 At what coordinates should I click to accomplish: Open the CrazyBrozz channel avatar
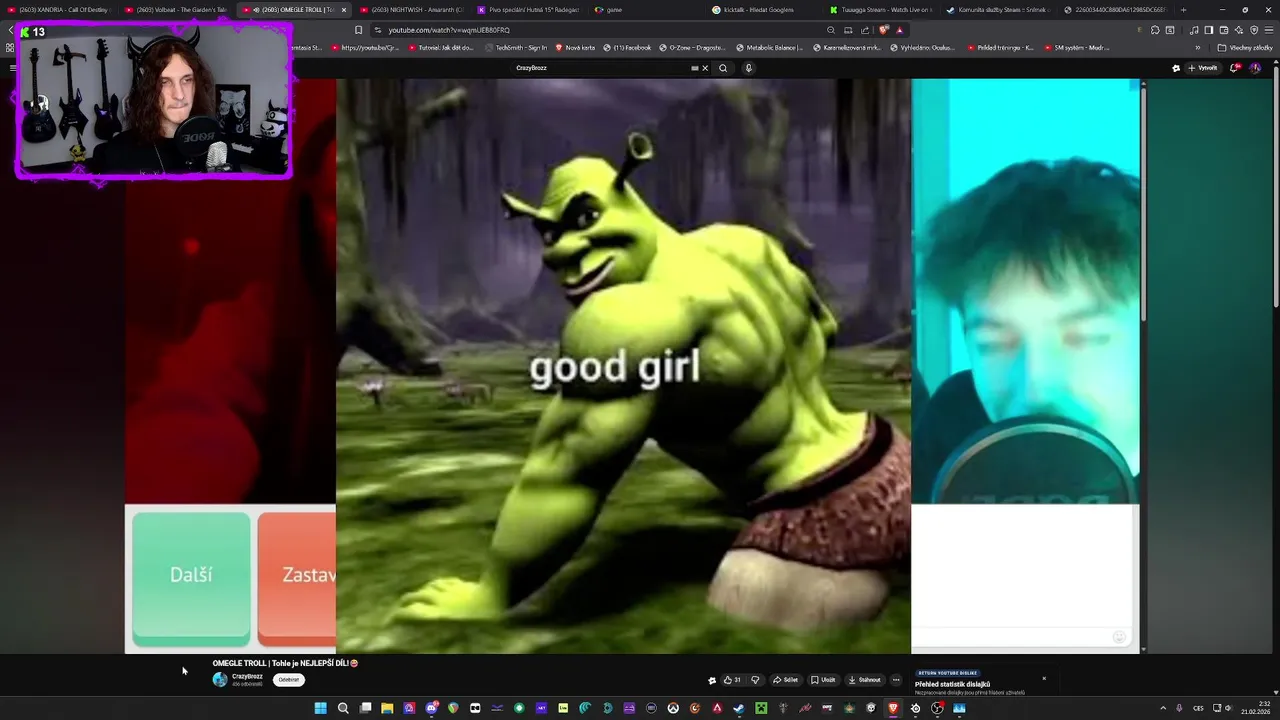click(220, 680)
